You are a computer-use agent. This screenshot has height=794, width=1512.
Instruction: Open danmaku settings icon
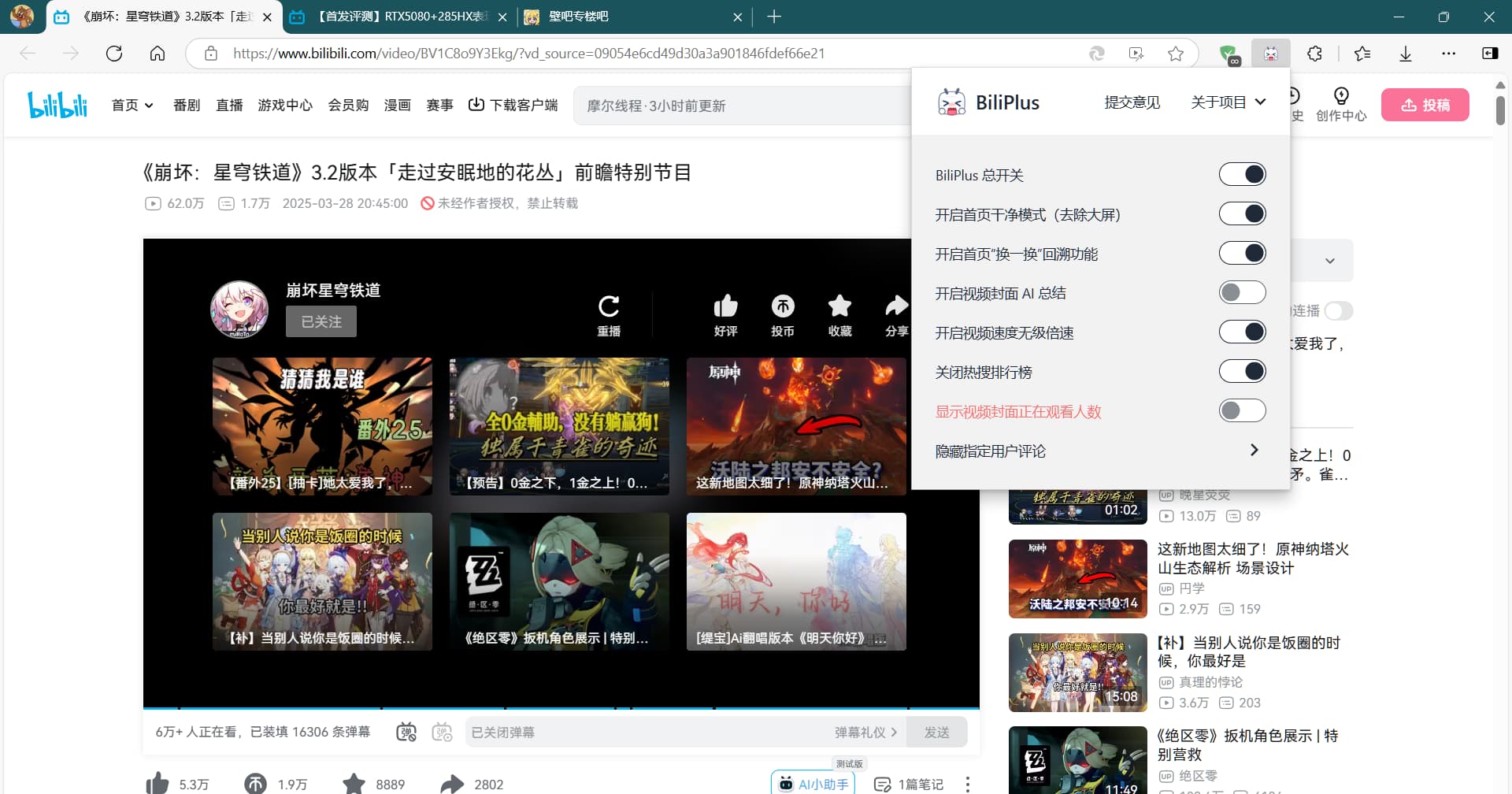click(443, 732)
